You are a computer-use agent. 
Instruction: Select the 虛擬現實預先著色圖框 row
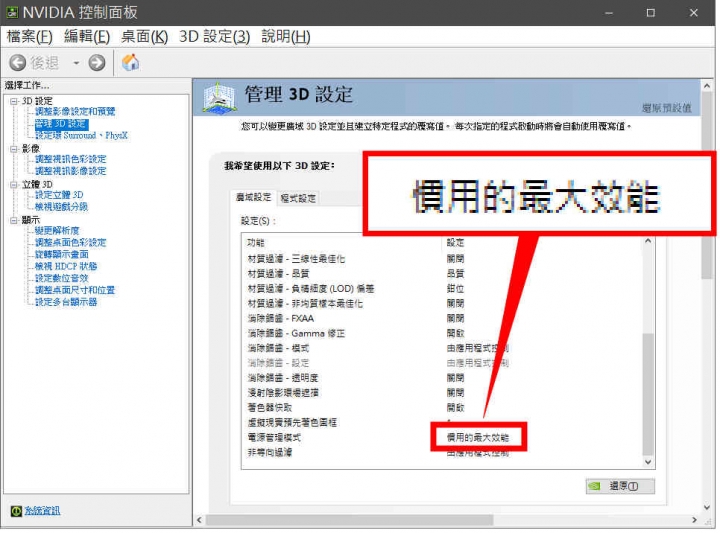pos(441,423)
